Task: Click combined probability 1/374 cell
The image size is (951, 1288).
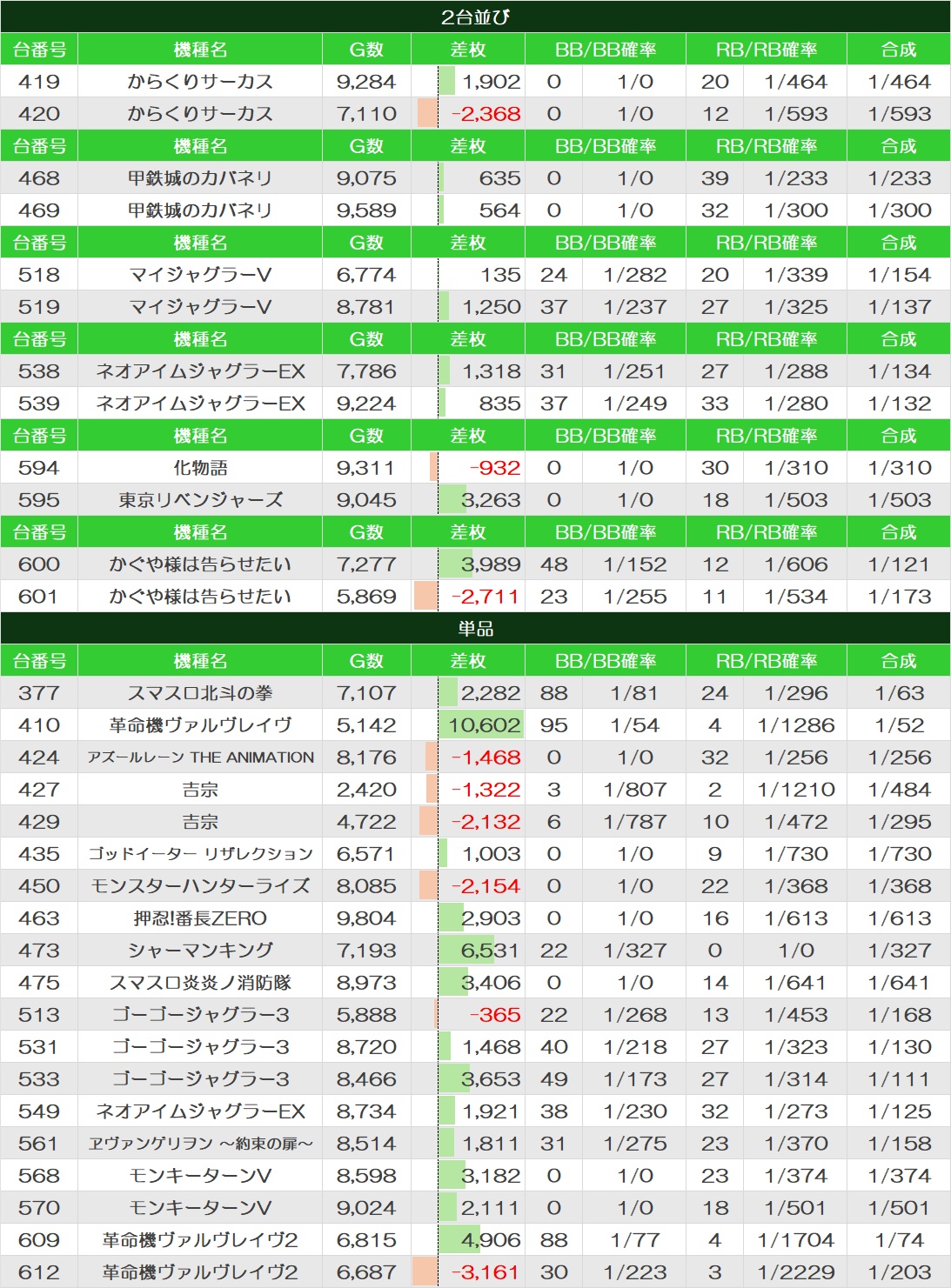Action: tap(899, 1176)
